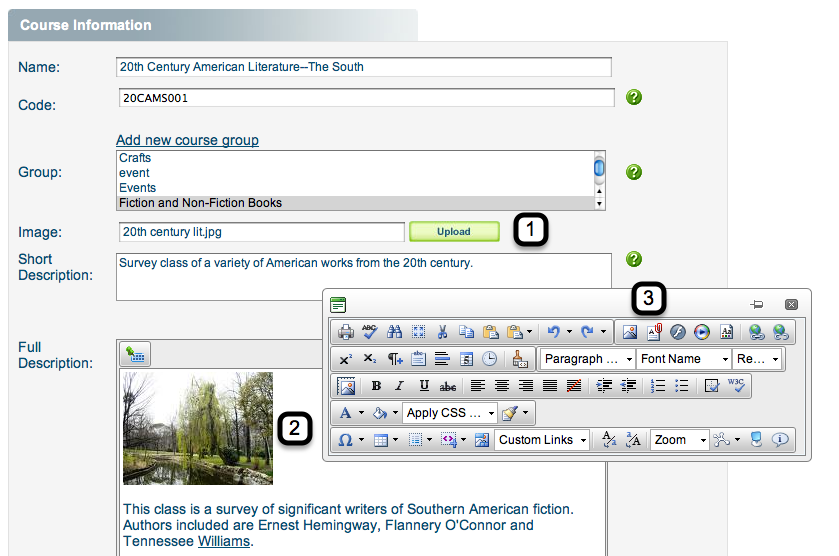This screenshot has width=839, height=556.
Task: Click the Add new course group link
Action: coord(187,140)
